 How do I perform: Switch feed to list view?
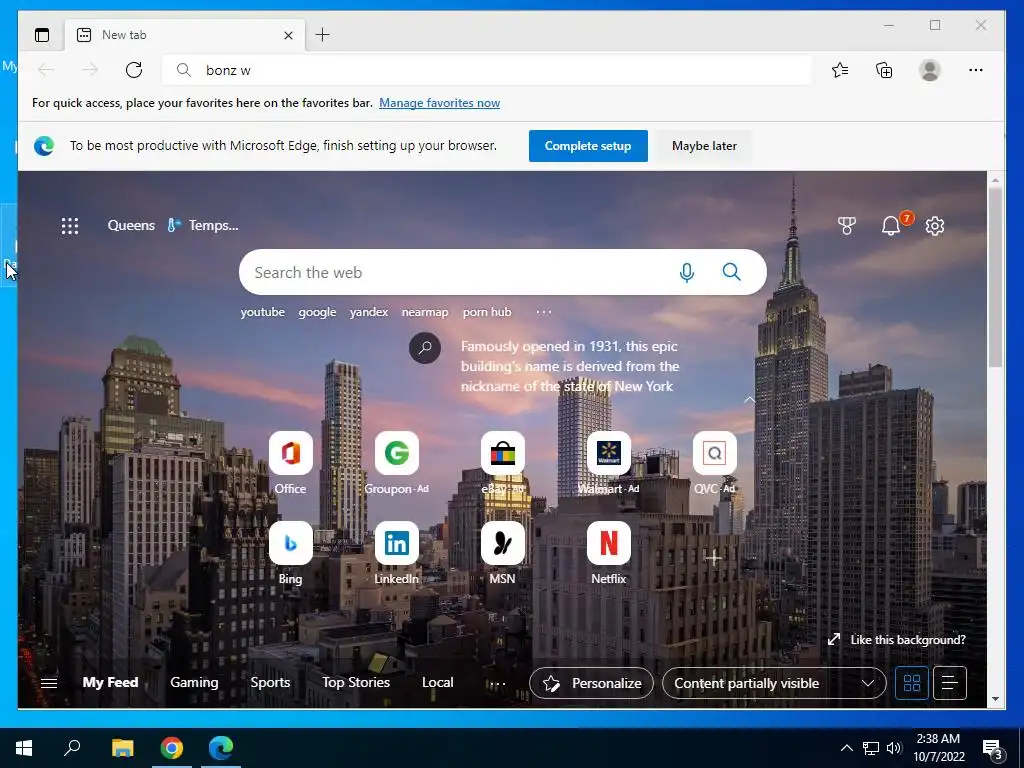tap(950, 683)
